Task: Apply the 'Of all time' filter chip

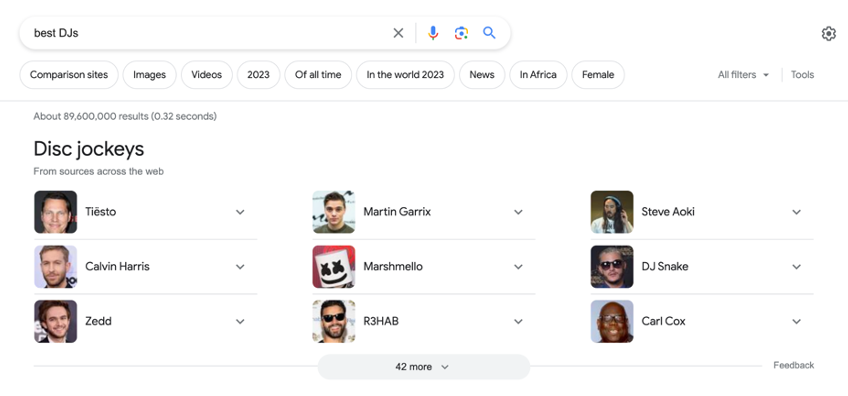Action: [318, 75]
